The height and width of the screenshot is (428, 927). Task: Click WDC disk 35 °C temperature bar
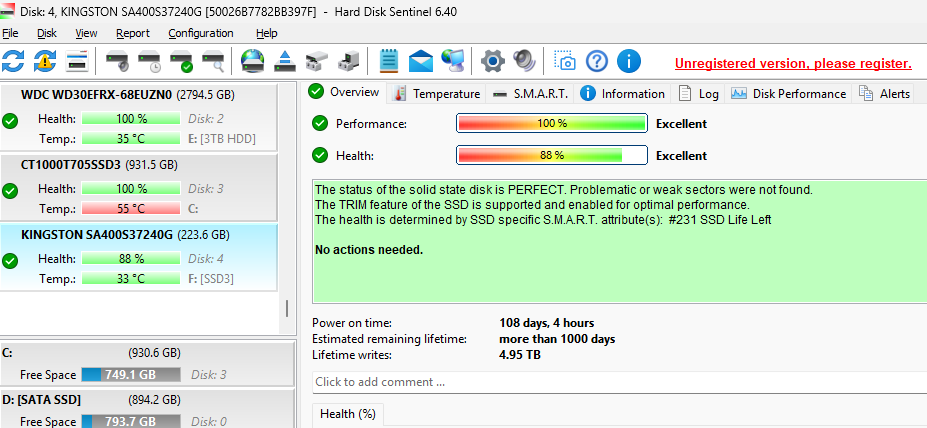pyautogui.click(x=131, y=139)
